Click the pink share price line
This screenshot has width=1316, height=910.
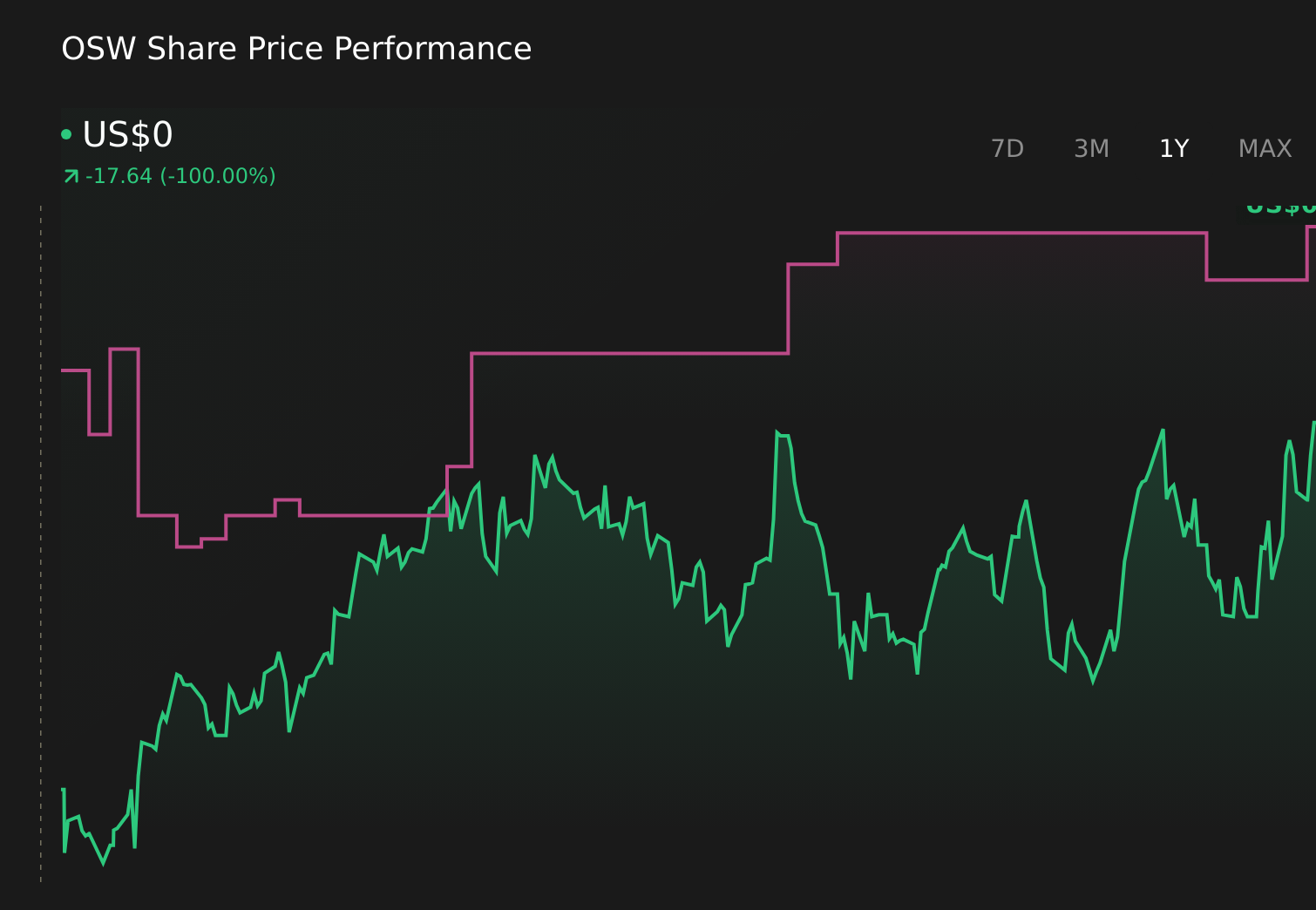tap(627, 353)
